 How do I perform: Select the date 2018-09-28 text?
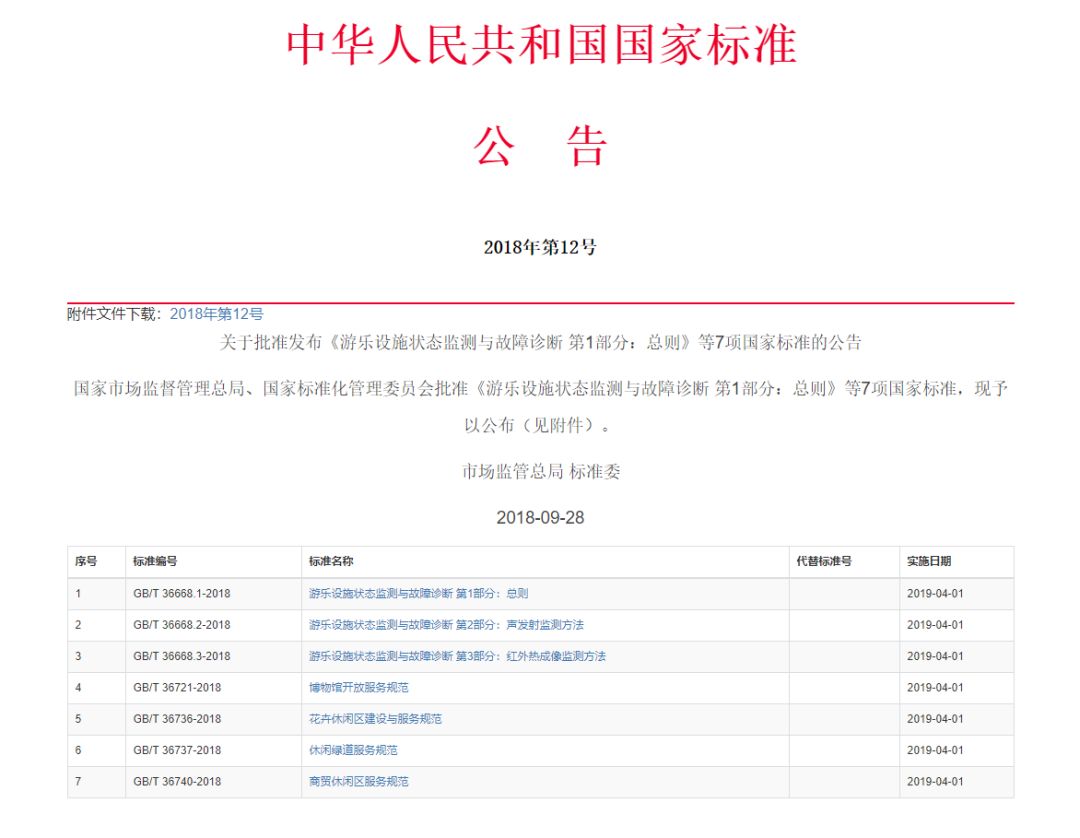tap(540, 518)
